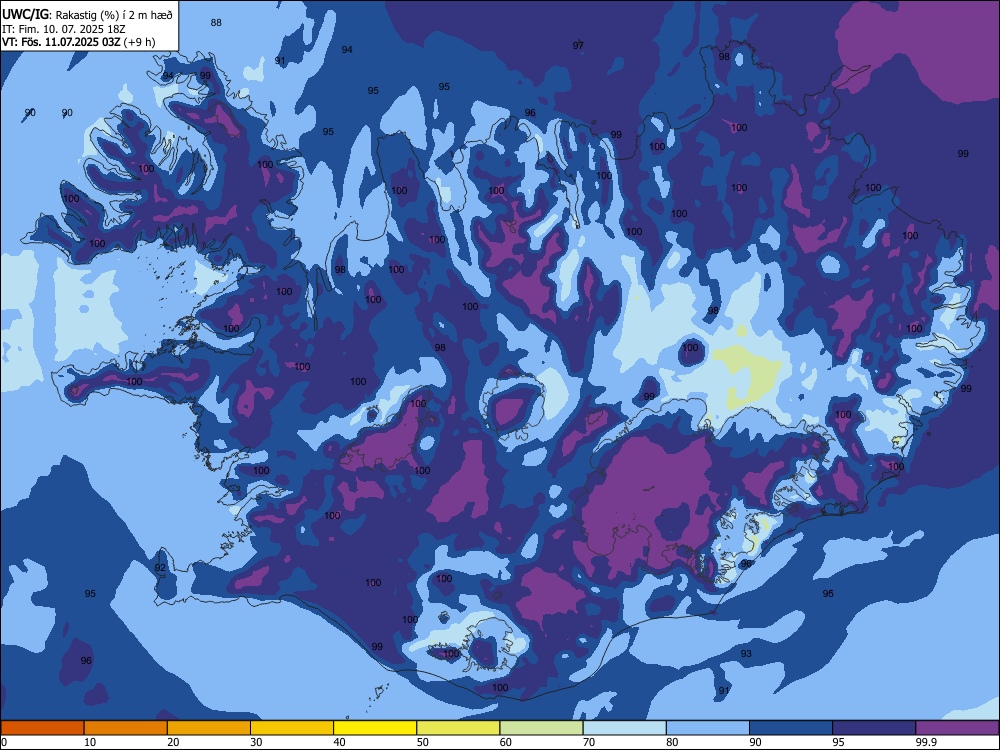Select the 30–40 yellow-orange legend swatch
This screenshot has height=750, width=1000.
292,728
